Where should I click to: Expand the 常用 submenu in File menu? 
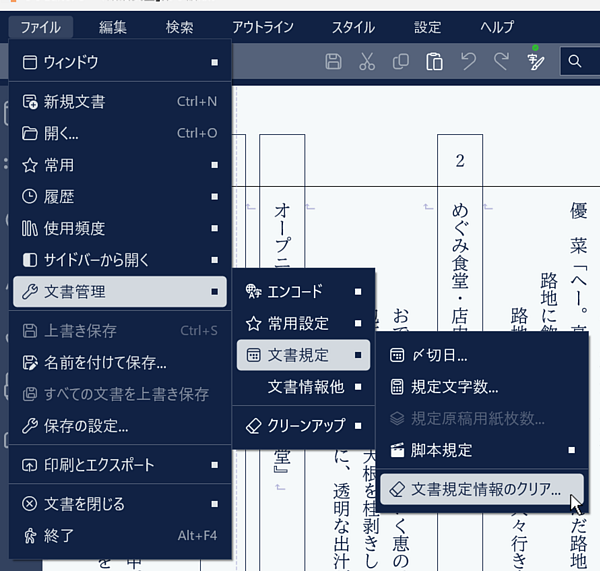click(120, 165)
